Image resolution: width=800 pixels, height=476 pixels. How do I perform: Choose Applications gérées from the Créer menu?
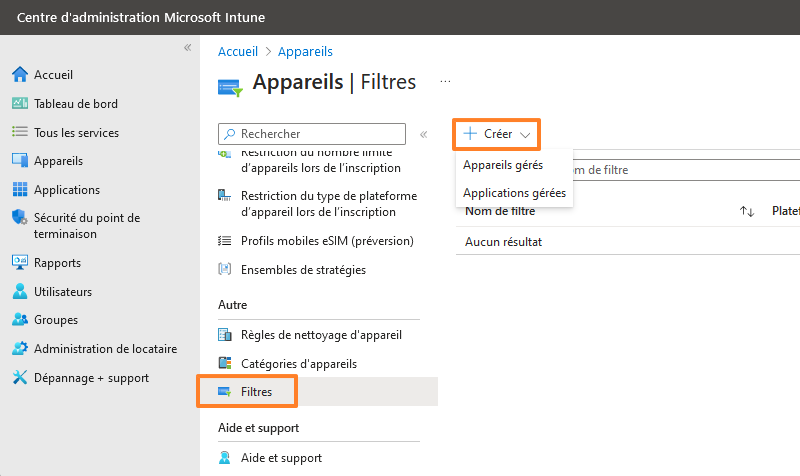(x=514, y=193)
